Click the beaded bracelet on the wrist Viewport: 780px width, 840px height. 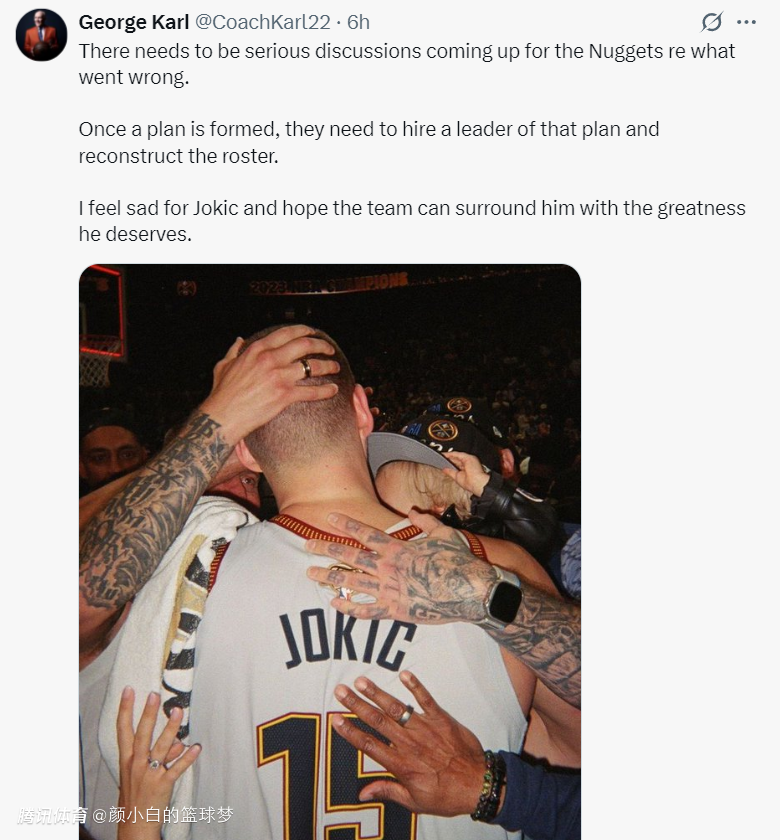(489, 786)
